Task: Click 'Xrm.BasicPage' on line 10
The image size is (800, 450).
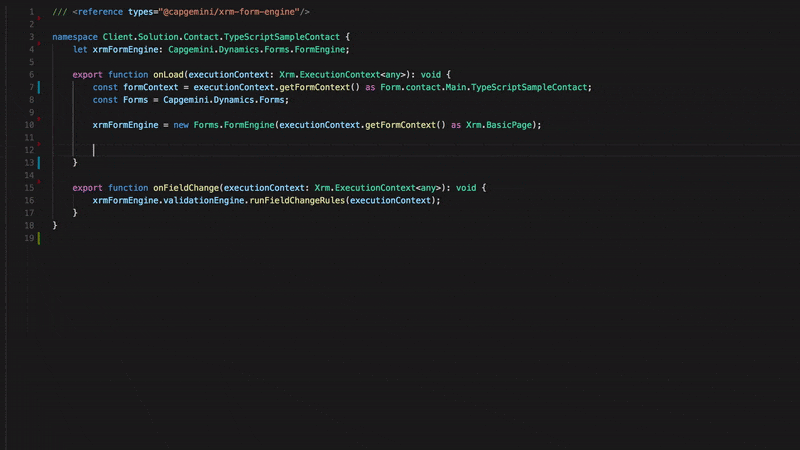Action: 498,125
